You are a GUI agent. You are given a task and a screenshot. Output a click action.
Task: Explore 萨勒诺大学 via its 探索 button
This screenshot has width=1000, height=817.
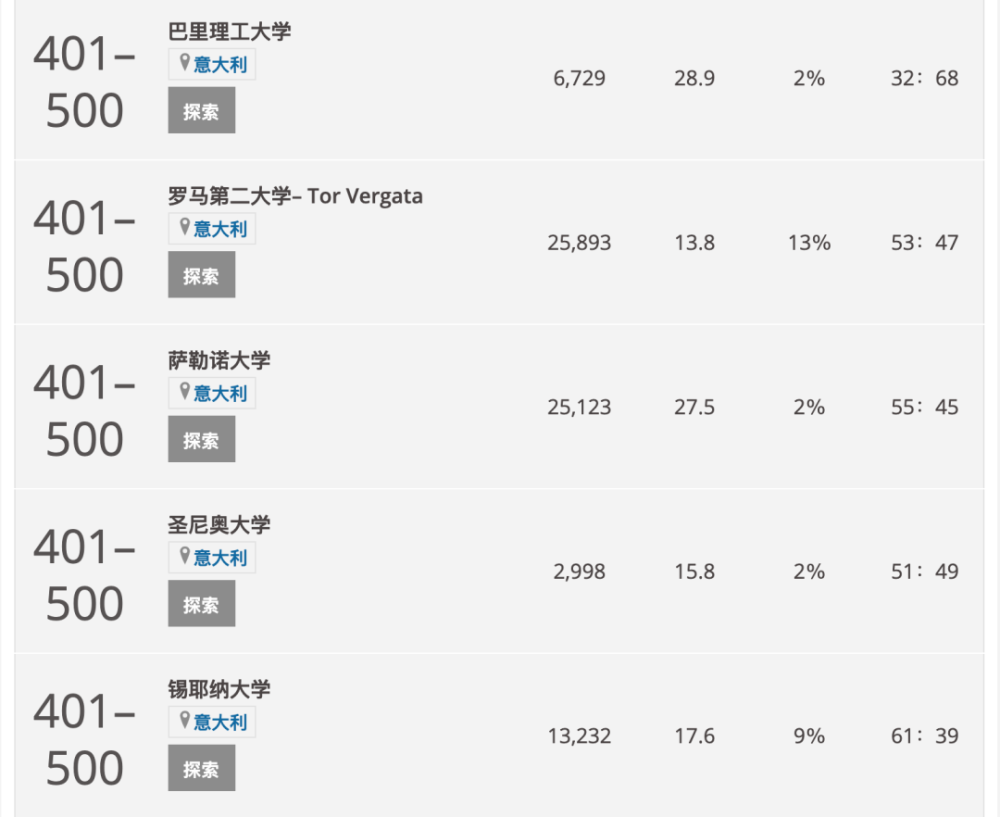click(x=202, y=439)
